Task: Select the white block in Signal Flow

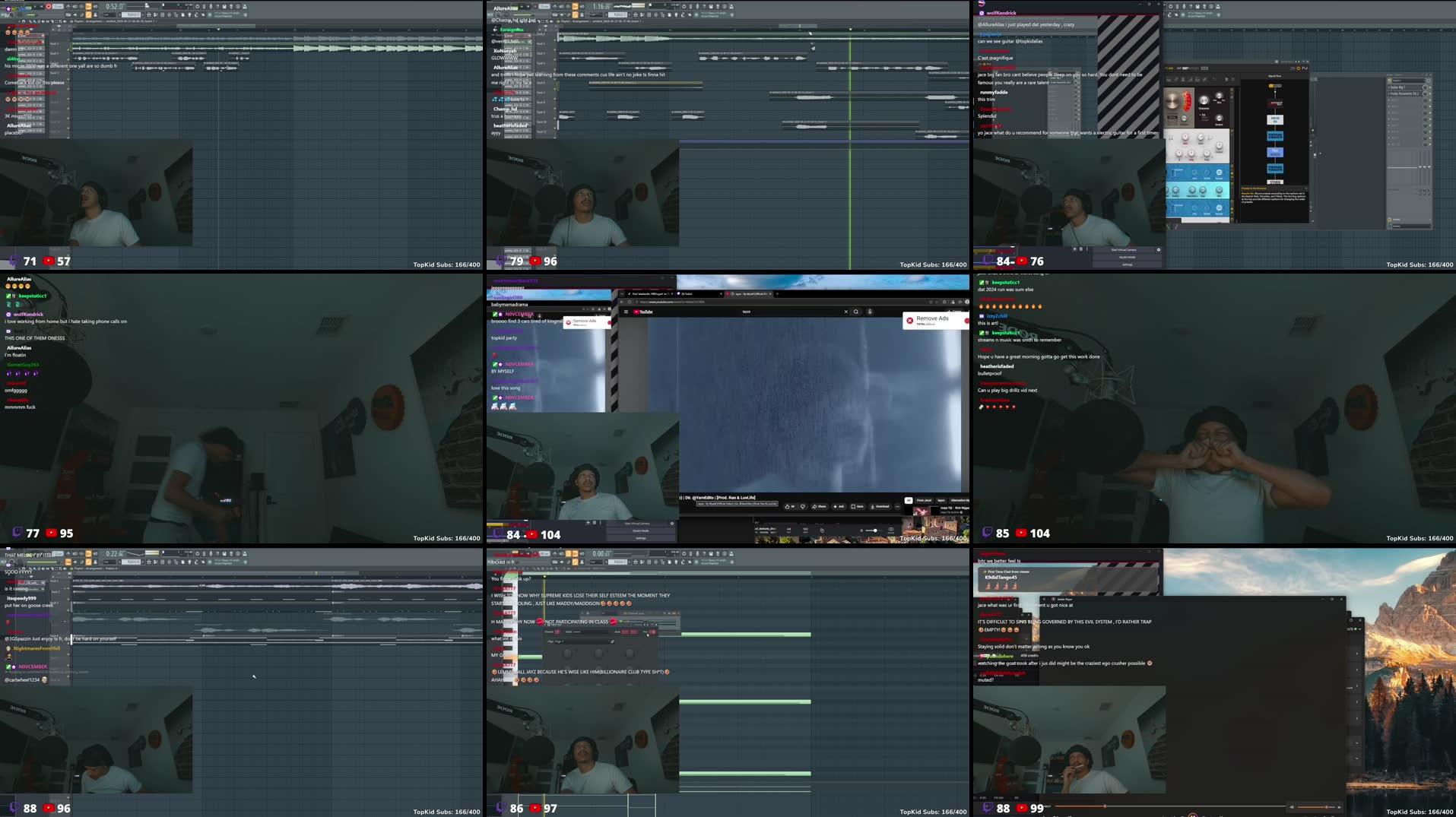Action: click(1275, 119)
